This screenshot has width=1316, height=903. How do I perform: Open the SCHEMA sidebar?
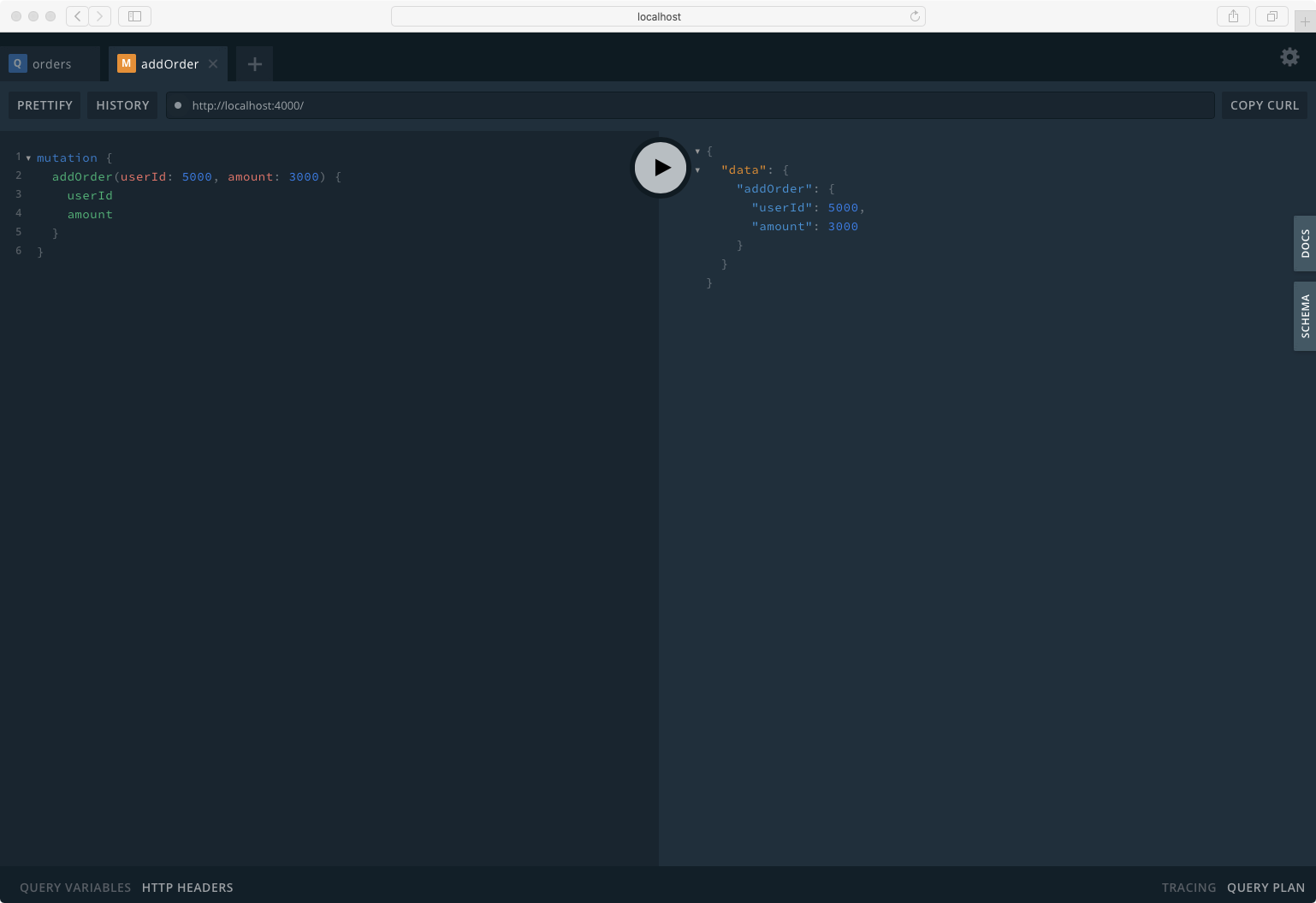click(1305, 316)
